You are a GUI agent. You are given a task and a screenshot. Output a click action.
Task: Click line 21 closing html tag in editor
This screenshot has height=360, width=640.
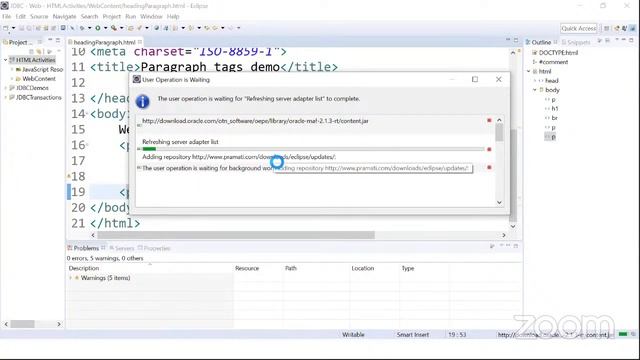click(115, 223)
